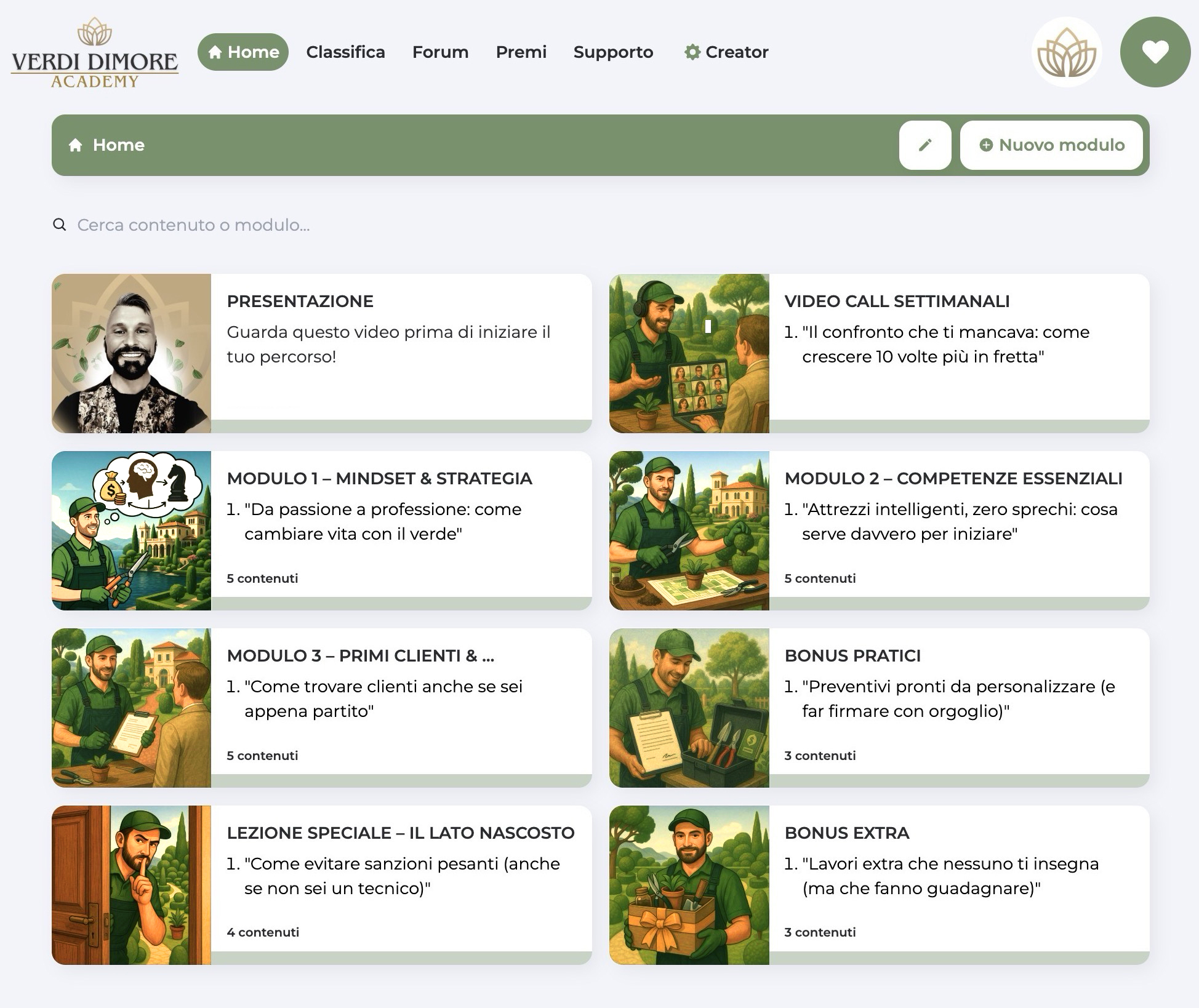Open the PRESENTAZIONE module thumbnail
This screenshot has width=1199, height=1008.
(x=131, y=353)
